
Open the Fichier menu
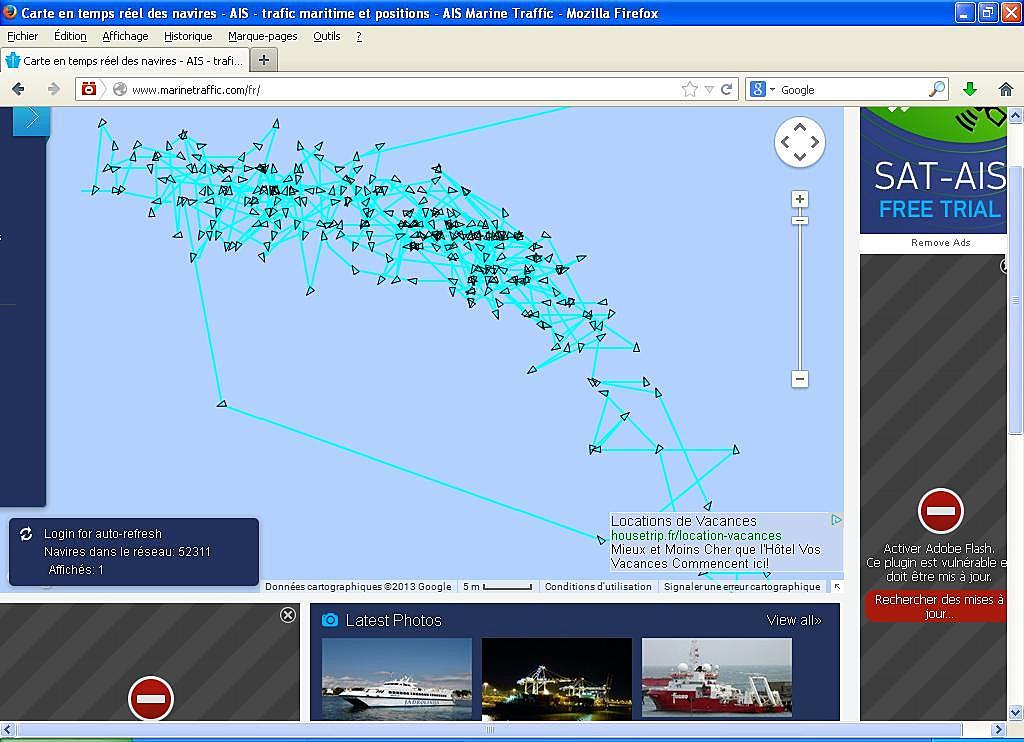[22, 36]
